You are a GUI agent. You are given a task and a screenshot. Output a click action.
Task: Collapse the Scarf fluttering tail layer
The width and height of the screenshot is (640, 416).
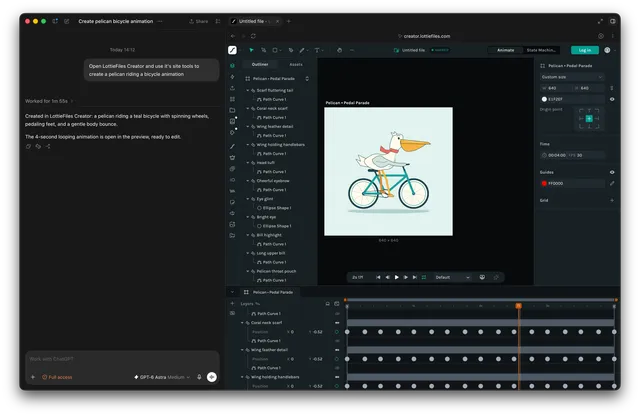[247, 90]
